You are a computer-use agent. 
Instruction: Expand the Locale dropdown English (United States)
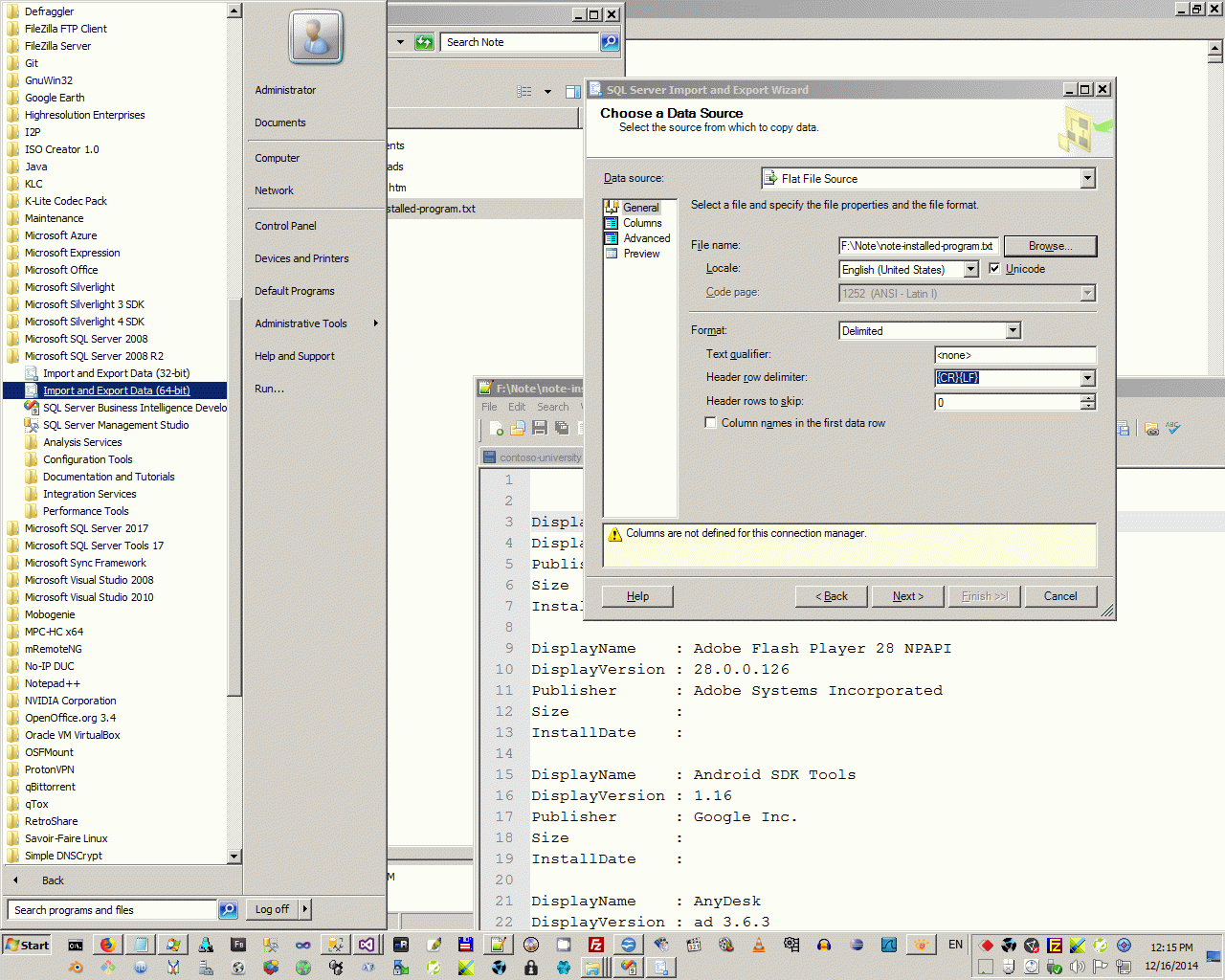(x=970, y=270)
